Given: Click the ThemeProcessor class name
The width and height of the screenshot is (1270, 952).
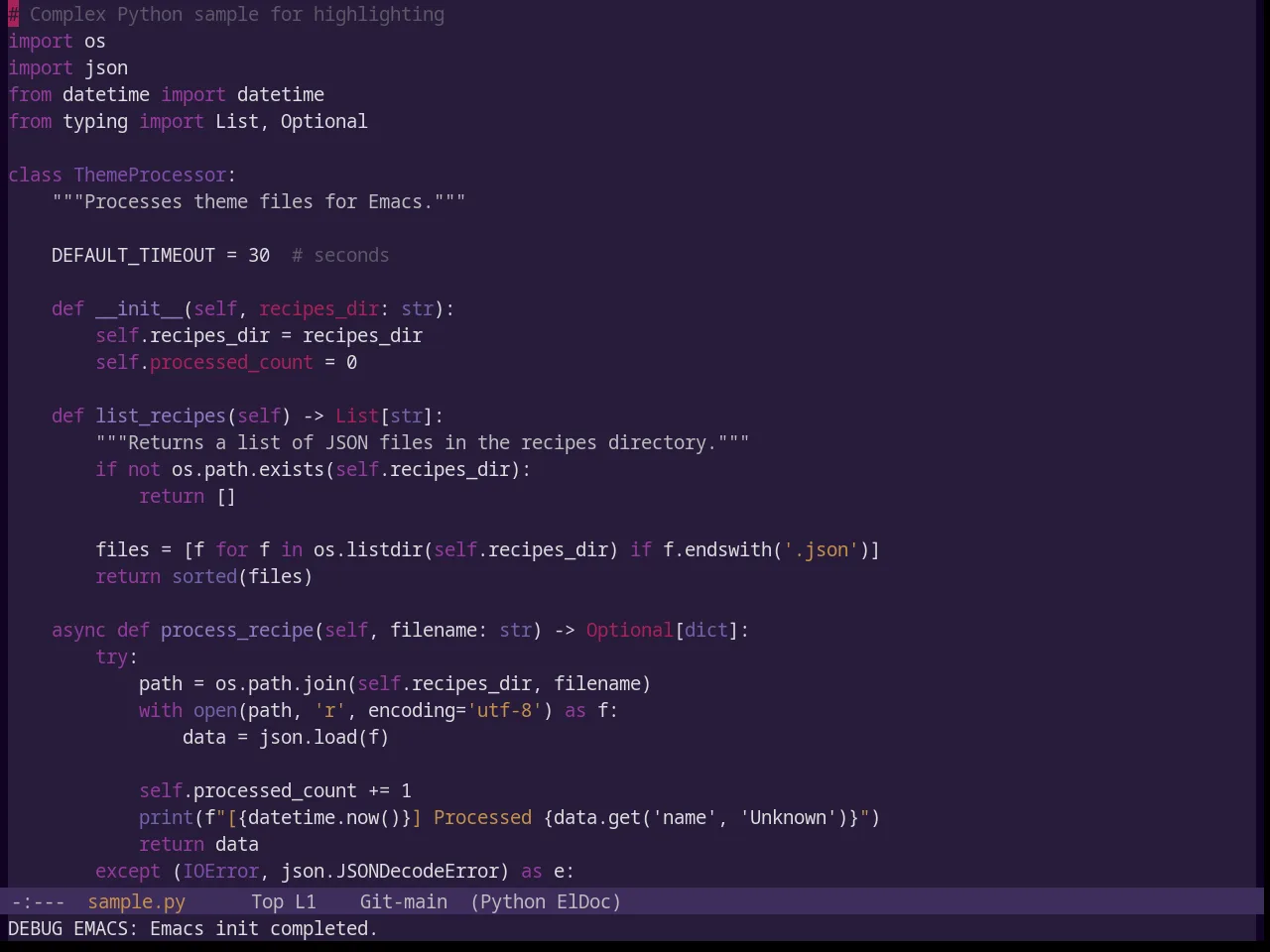Looking at the screenshot, I should click(x=150, y=175).
